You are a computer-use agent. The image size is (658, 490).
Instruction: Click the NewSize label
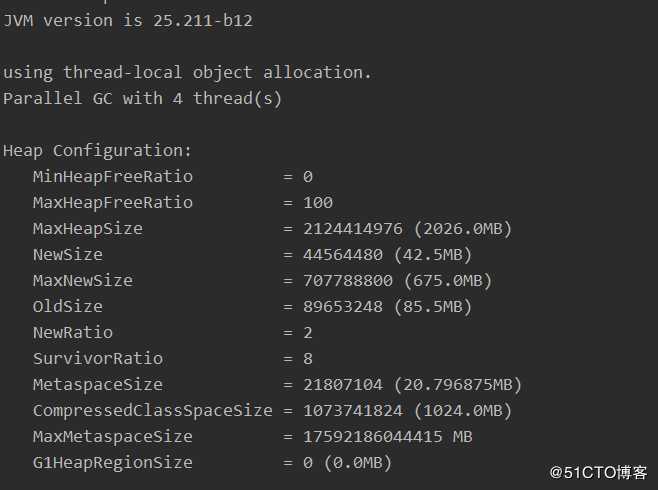coord(67,254)
